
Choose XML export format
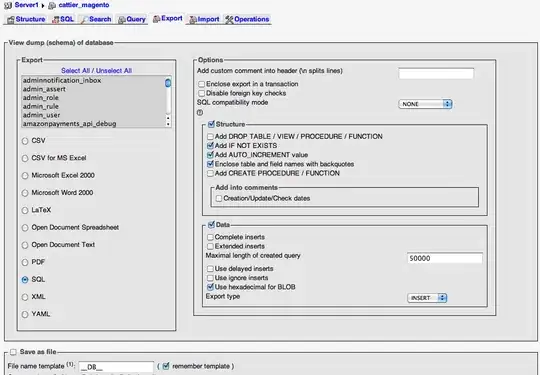click(x=25, y=297)
